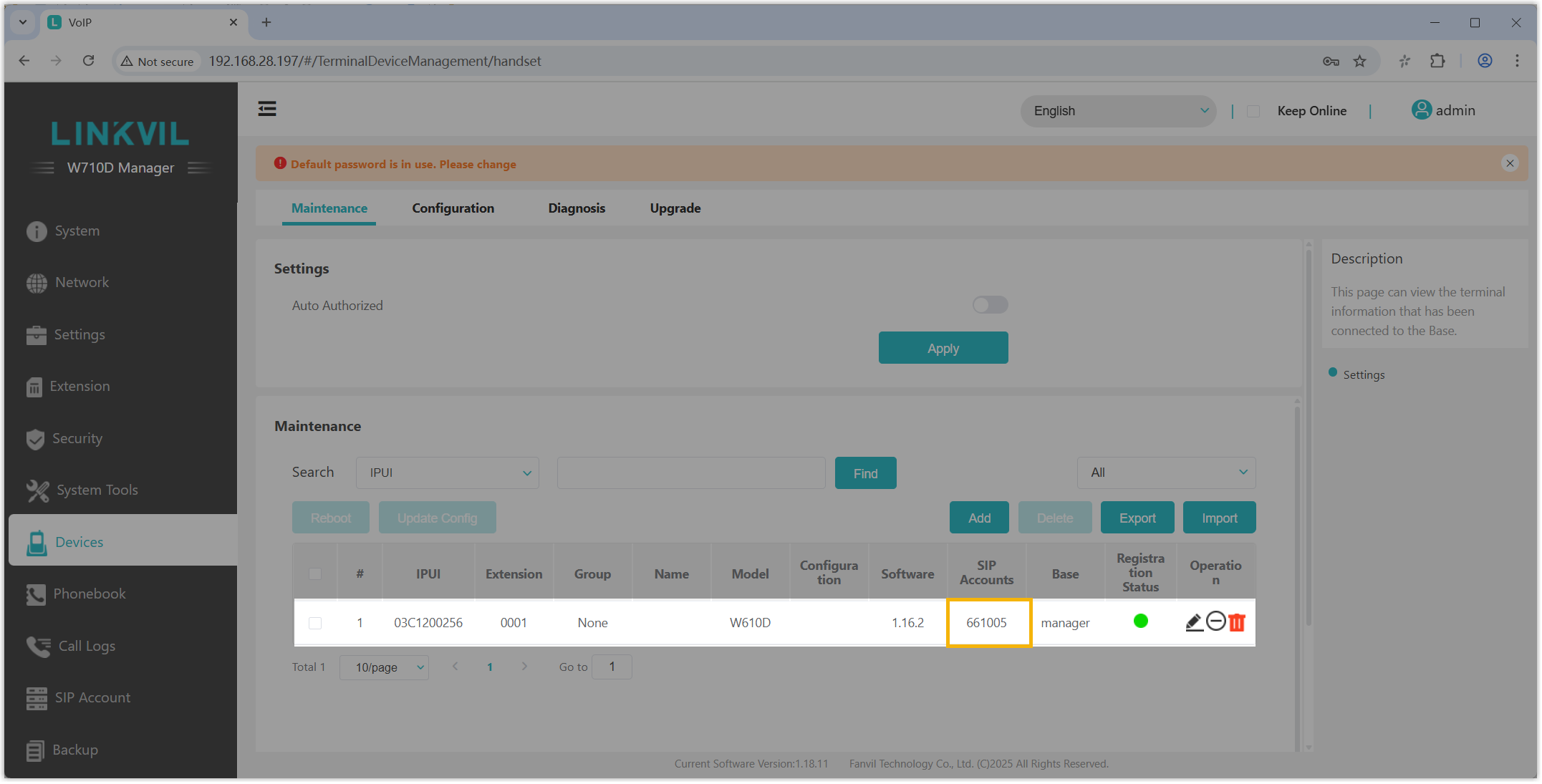Select the checkbox for device row 1
Screen dimensions: 1542x784
(x=315, y=623)
